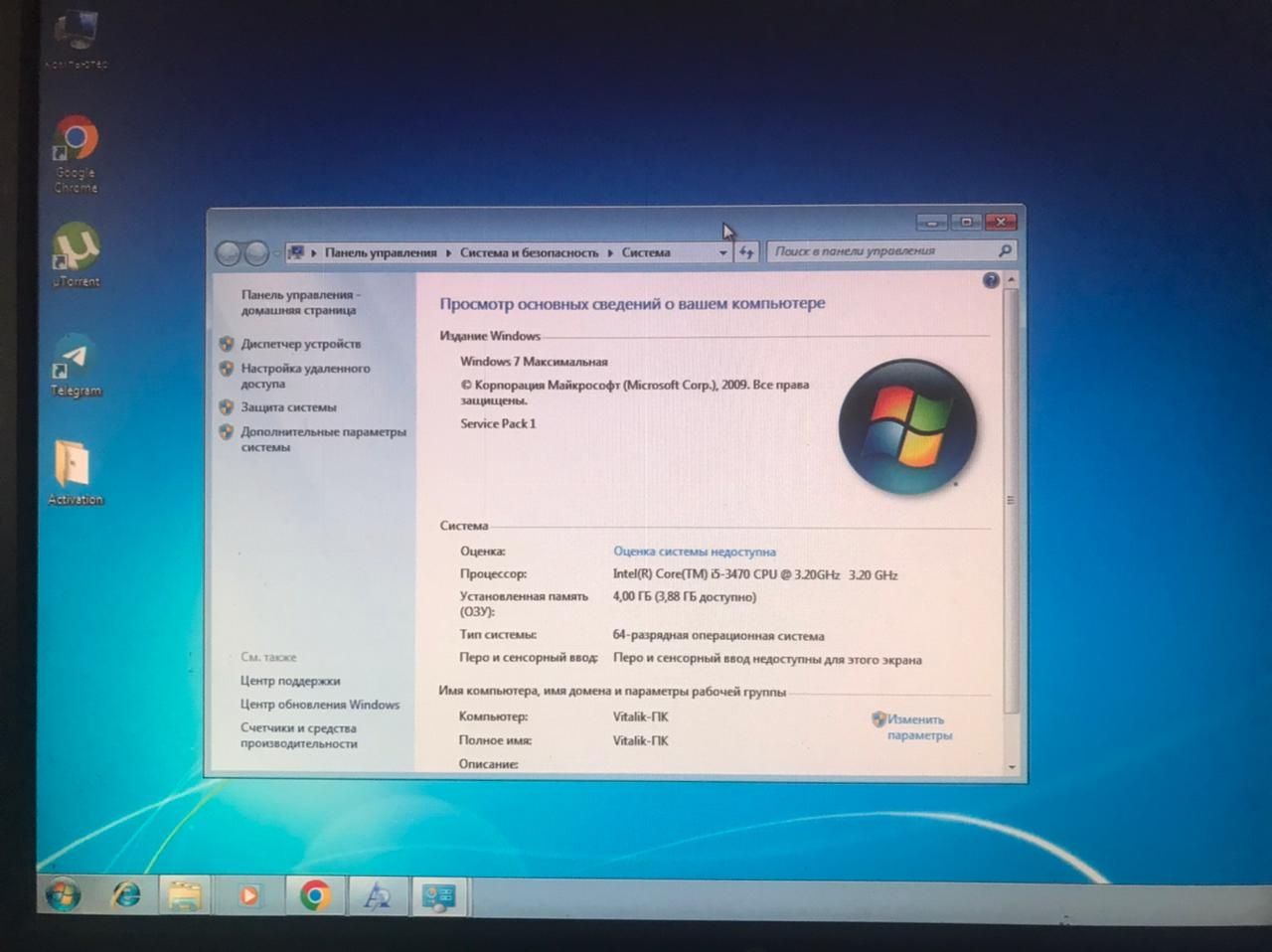Close the System window
1272x952 pixels.
(x=1002, y=222)
